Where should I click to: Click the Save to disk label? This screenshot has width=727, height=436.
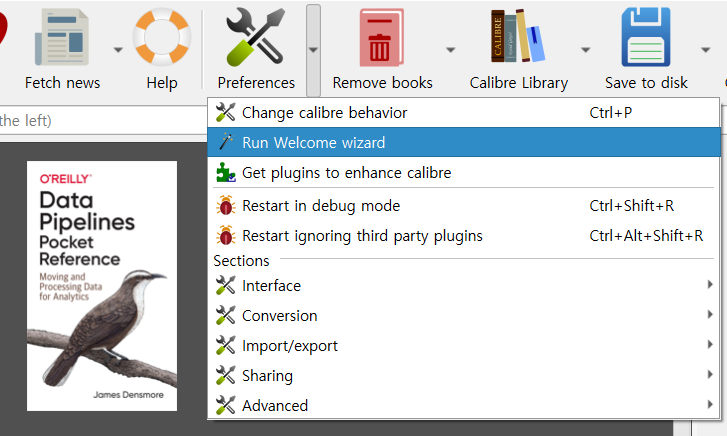coord(646,83)
